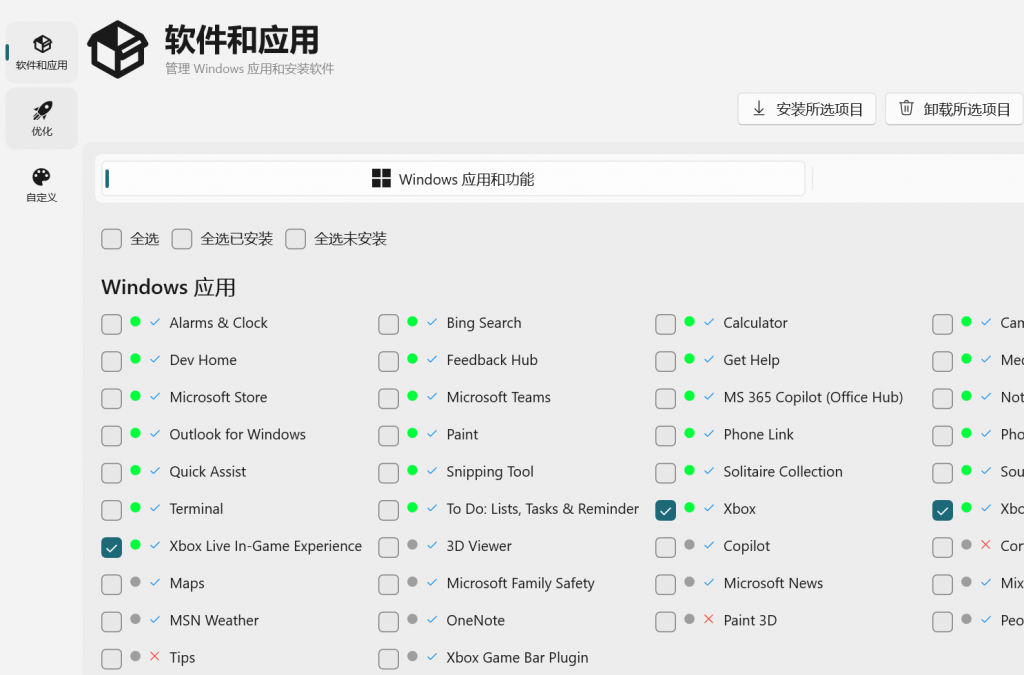Click the Feedback Hub app name
Screen dimensions: 1024x675
click(492, 360)
